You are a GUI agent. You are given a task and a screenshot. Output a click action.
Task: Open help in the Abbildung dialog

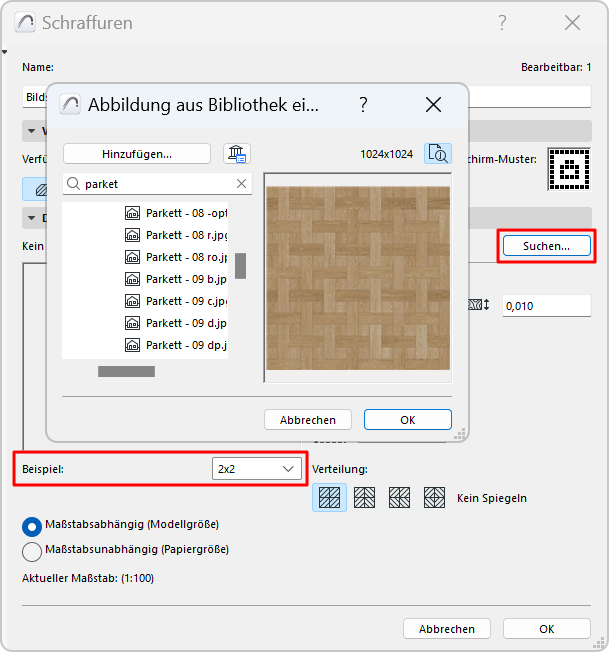[x=363, y=105]
